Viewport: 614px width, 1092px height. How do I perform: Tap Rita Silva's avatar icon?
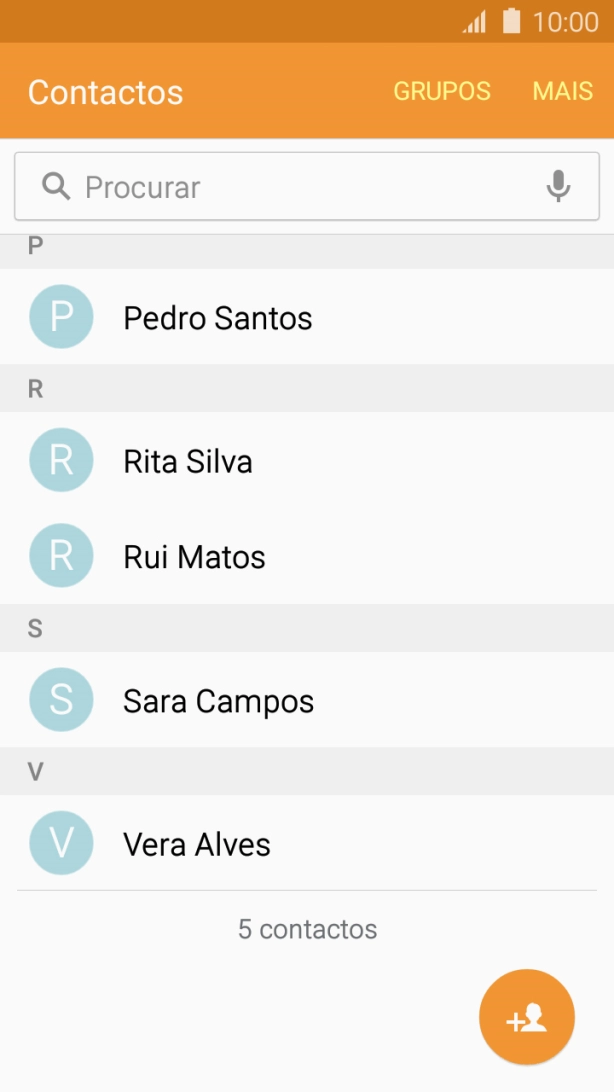click(x=61, y=460)
